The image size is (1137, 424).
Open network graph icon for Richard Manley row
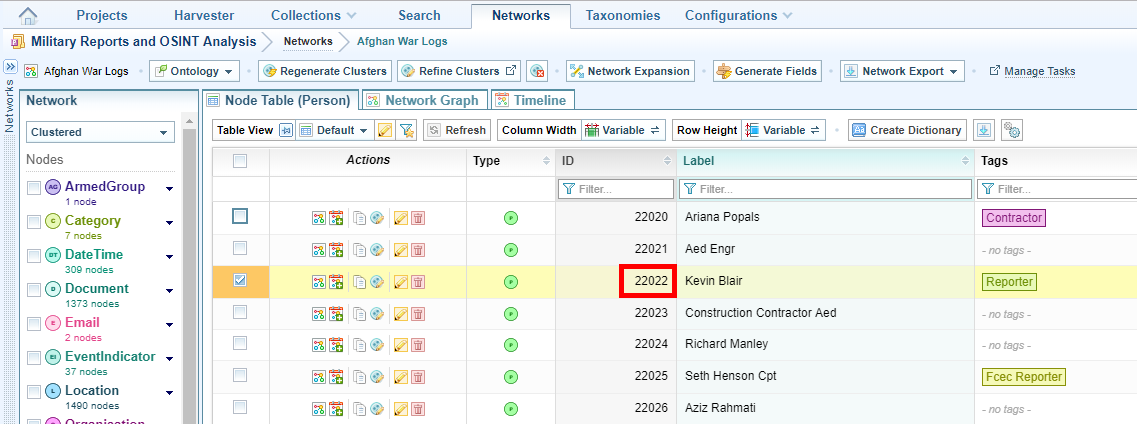(319, 345)
